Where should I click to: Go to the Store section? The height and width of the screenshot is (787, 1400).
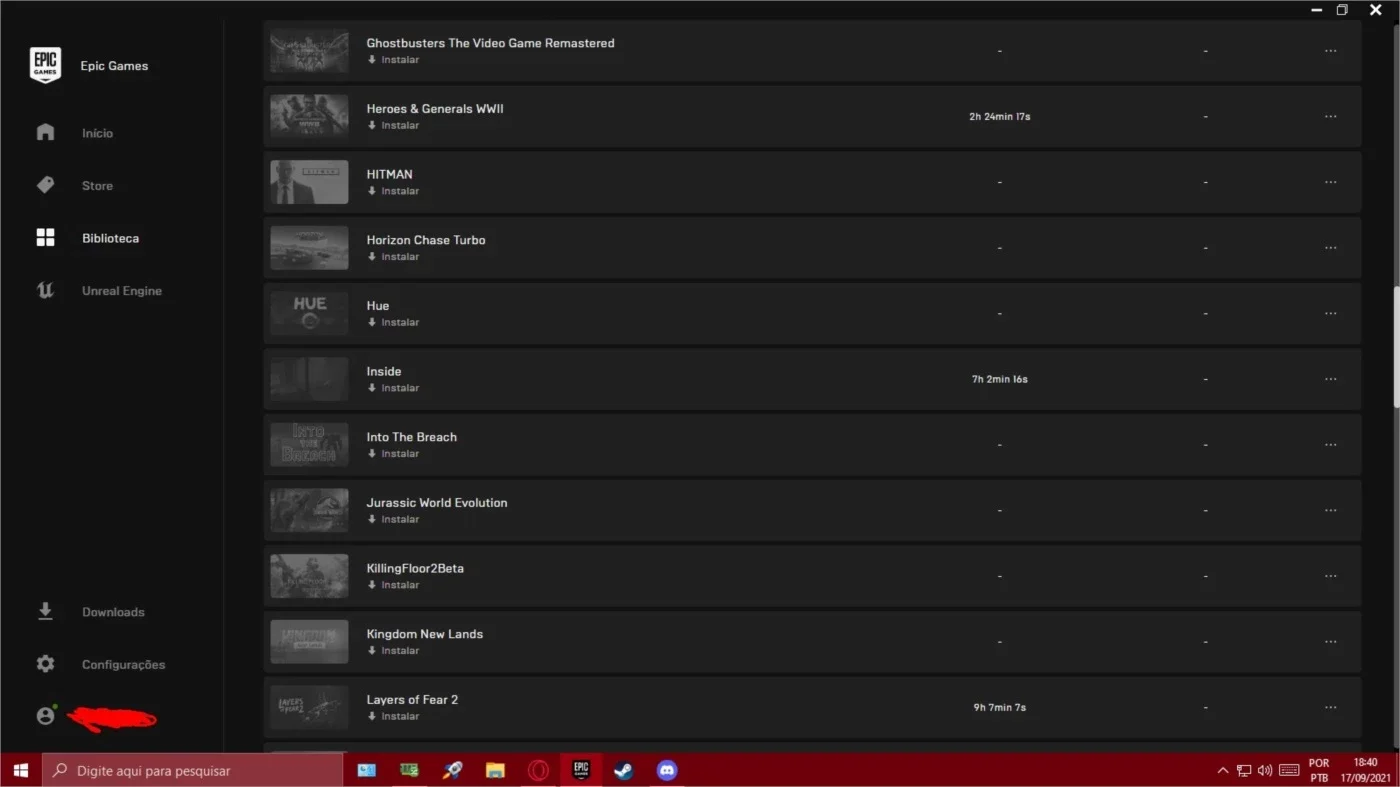tap(97, 186)
